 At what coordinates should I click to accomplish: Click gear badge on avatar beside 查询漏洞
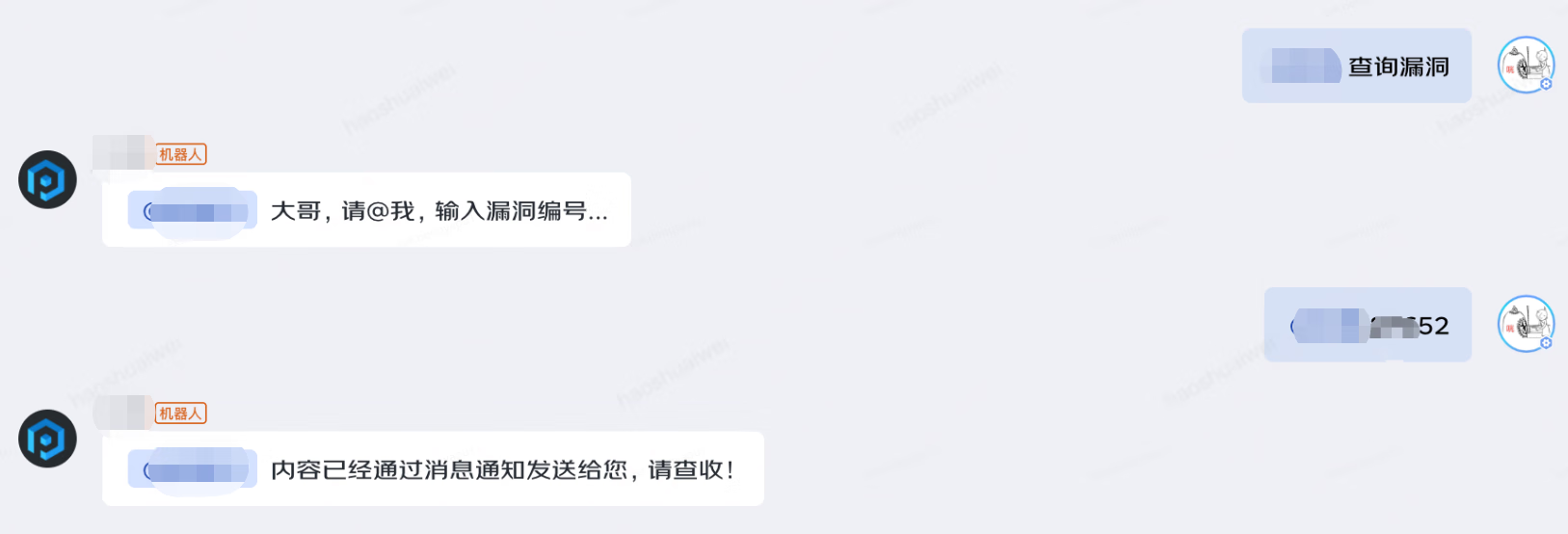point(1546,85)
